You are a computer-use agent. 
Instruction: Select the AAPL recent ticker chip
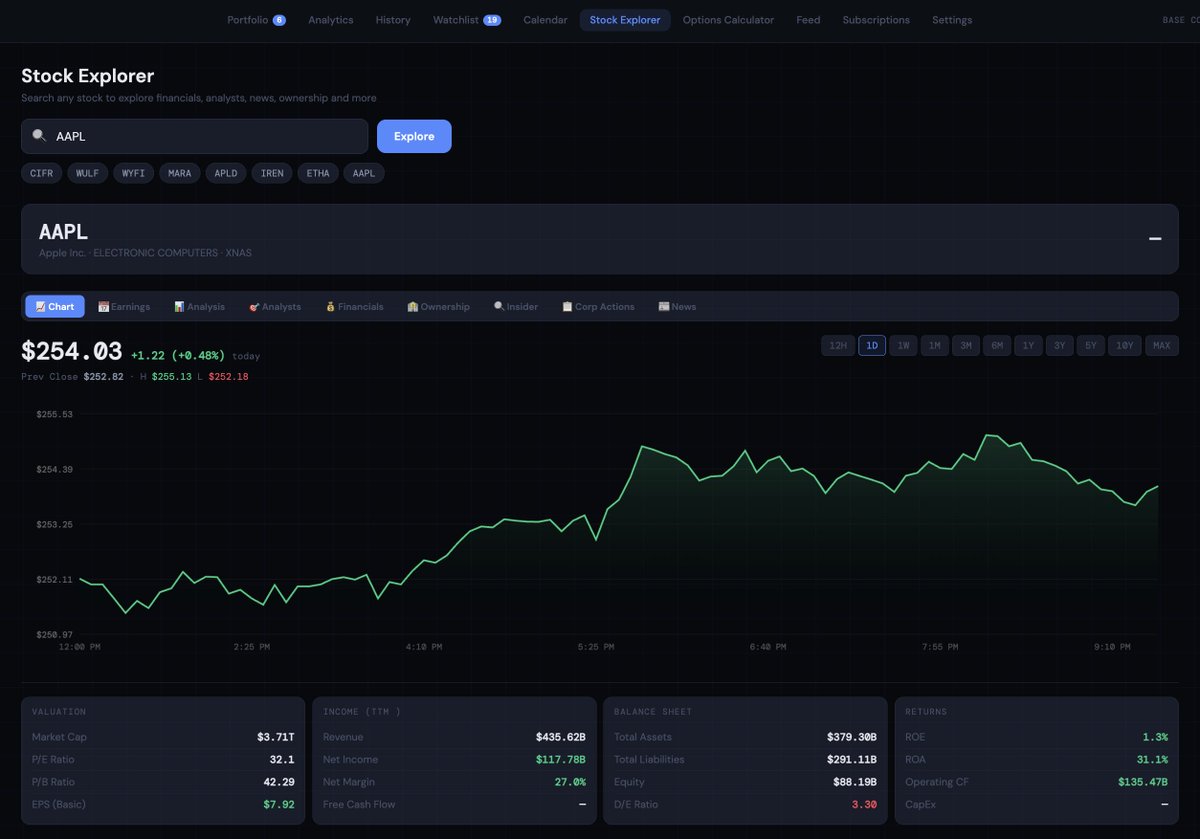pyautogui.click(x=364, y=173)
